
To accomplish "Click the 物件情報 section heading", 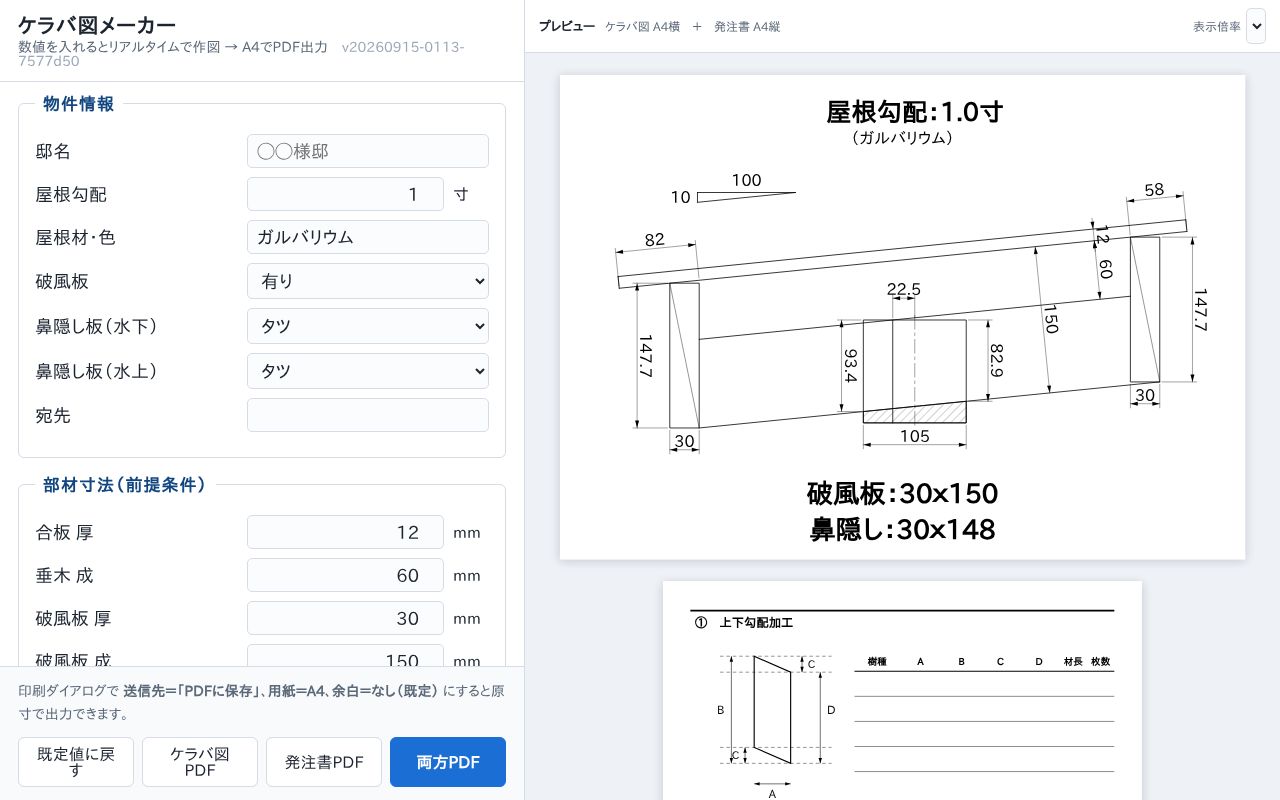I will (x=79, y=104).
